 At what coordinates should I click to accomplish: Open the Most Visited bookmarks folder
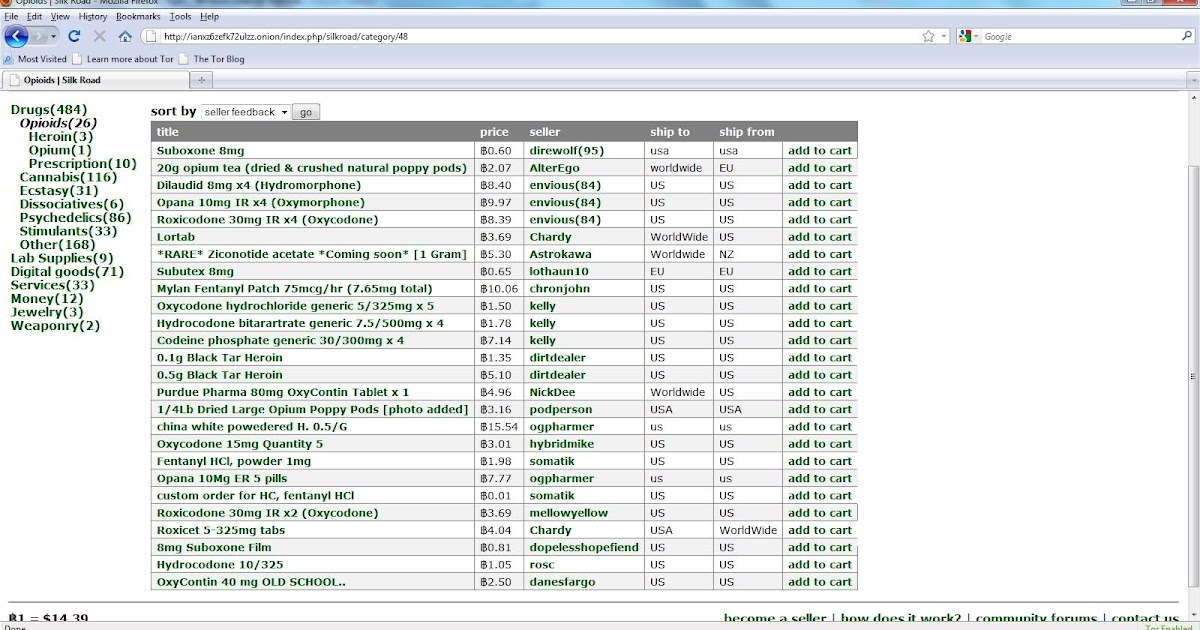click(x=36, y=59)
